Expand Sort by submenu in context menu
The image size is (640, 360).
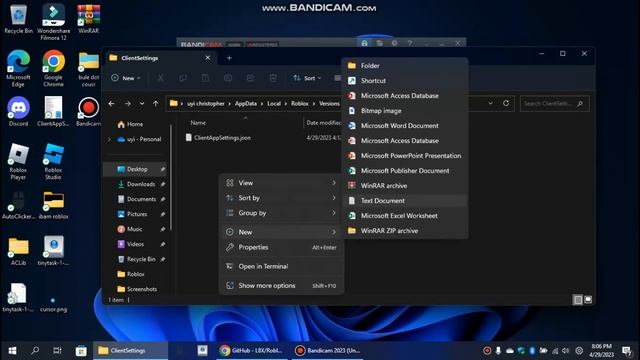tap(281, 198)
